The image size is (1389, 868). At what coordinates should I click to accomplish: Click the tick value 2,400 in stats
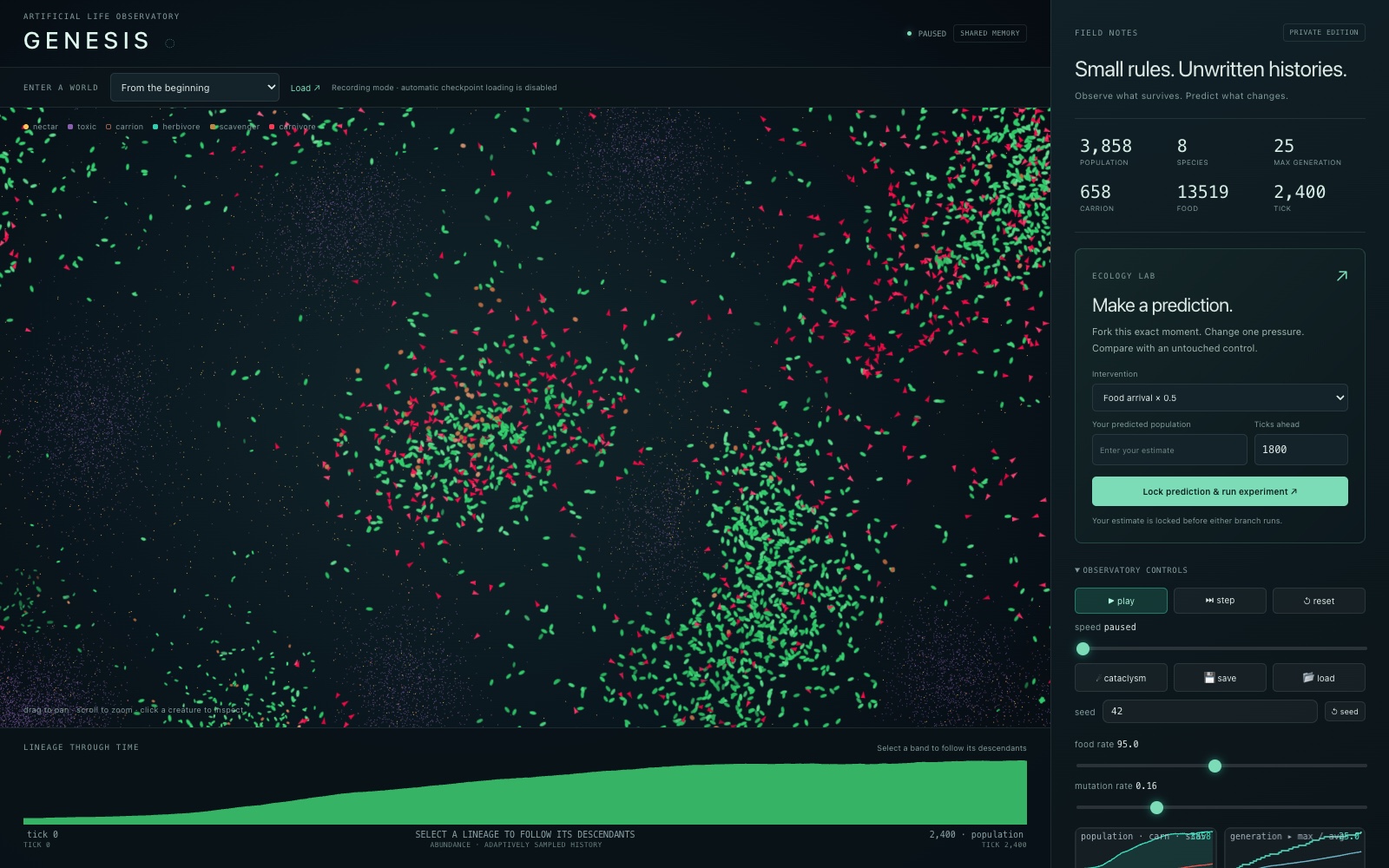pyautogui.click(x=1299, y=192)
